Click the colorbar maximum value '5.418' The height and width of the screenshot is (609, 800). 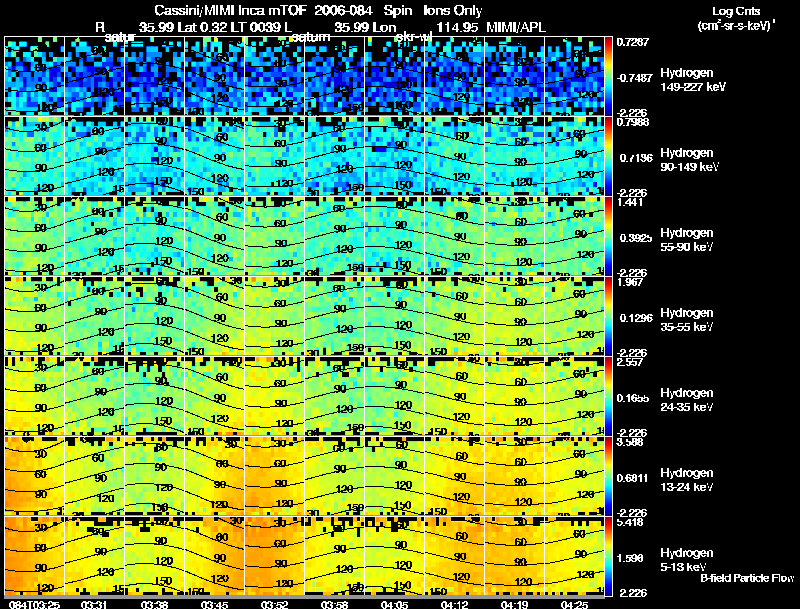pos(630,523)
